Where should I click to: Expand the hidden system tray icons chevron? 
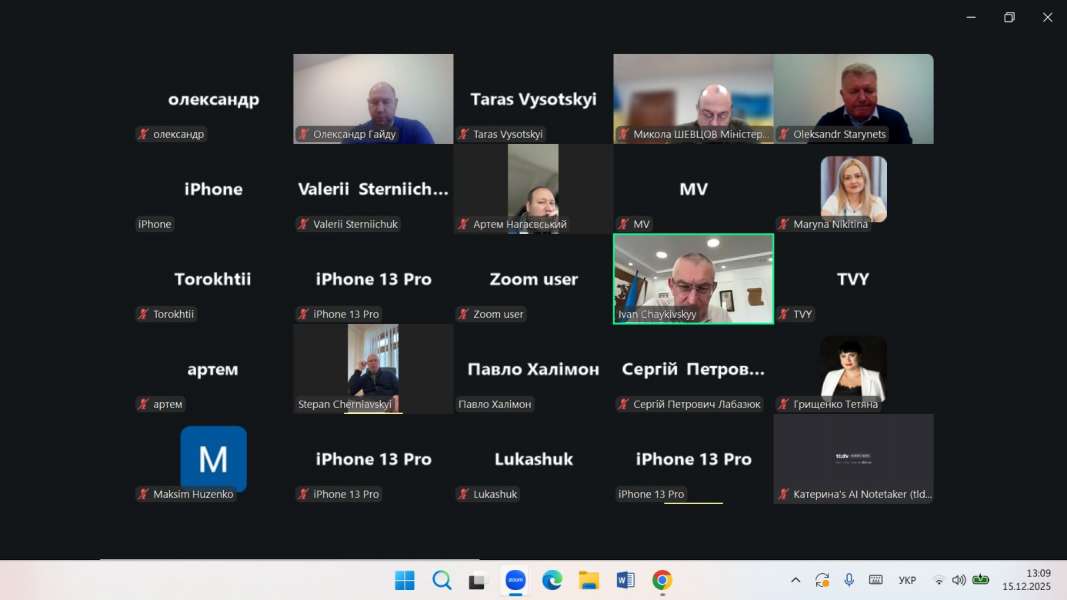click(x=796, y=580)
